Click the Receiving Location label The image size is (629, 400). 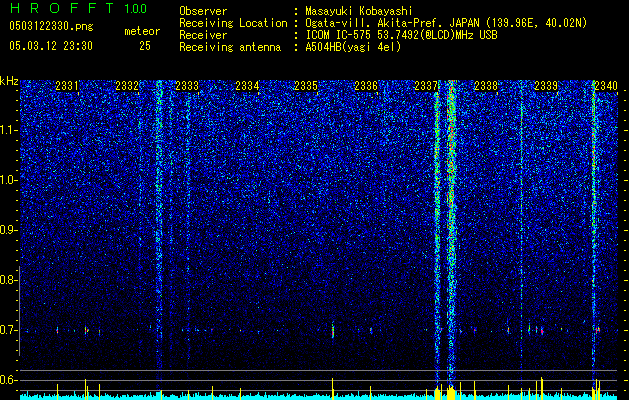[233, 23]
